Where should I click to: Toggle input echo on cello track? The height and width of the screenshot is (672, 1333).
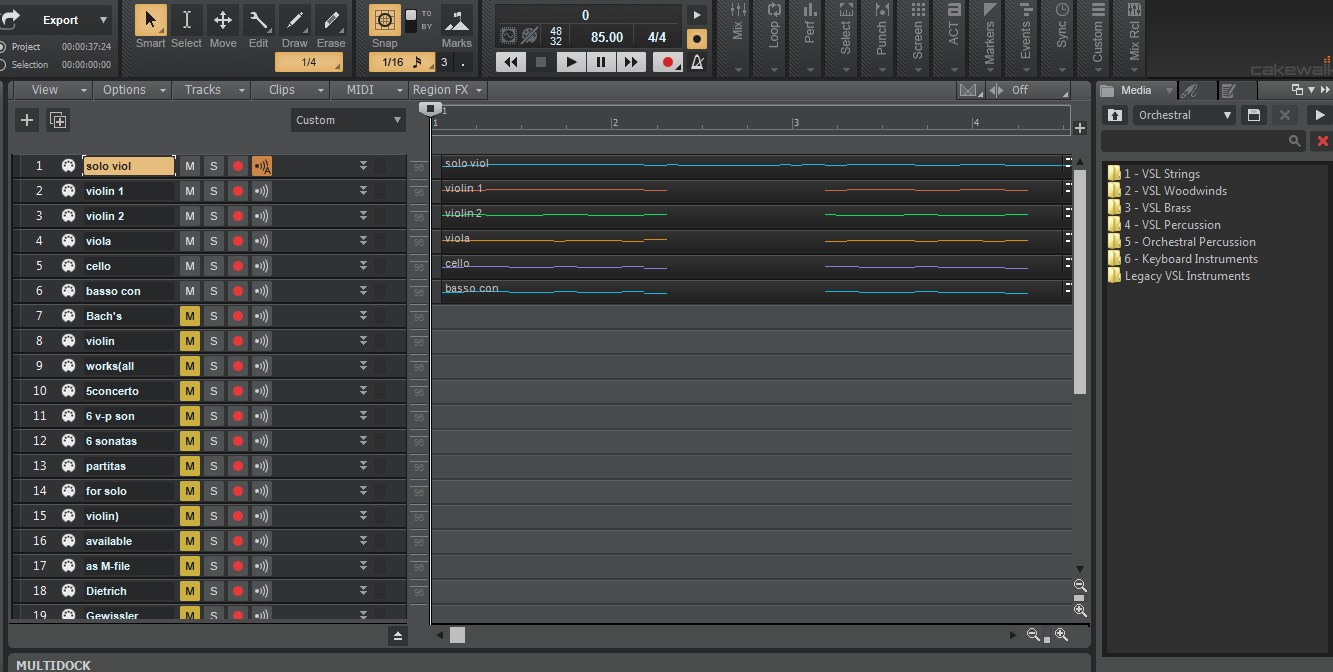click(261, 266)
